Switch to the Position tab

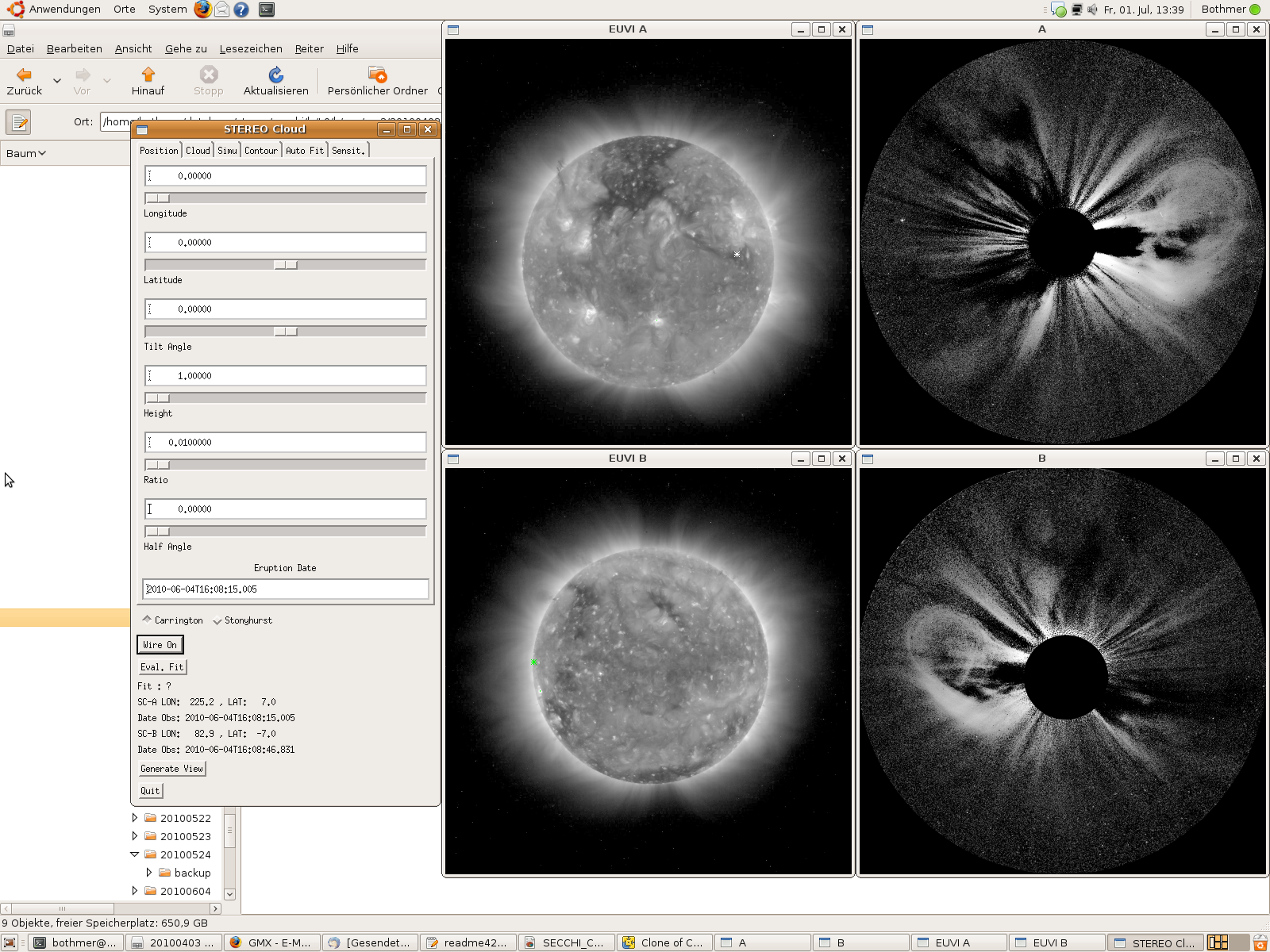[159, 151]
